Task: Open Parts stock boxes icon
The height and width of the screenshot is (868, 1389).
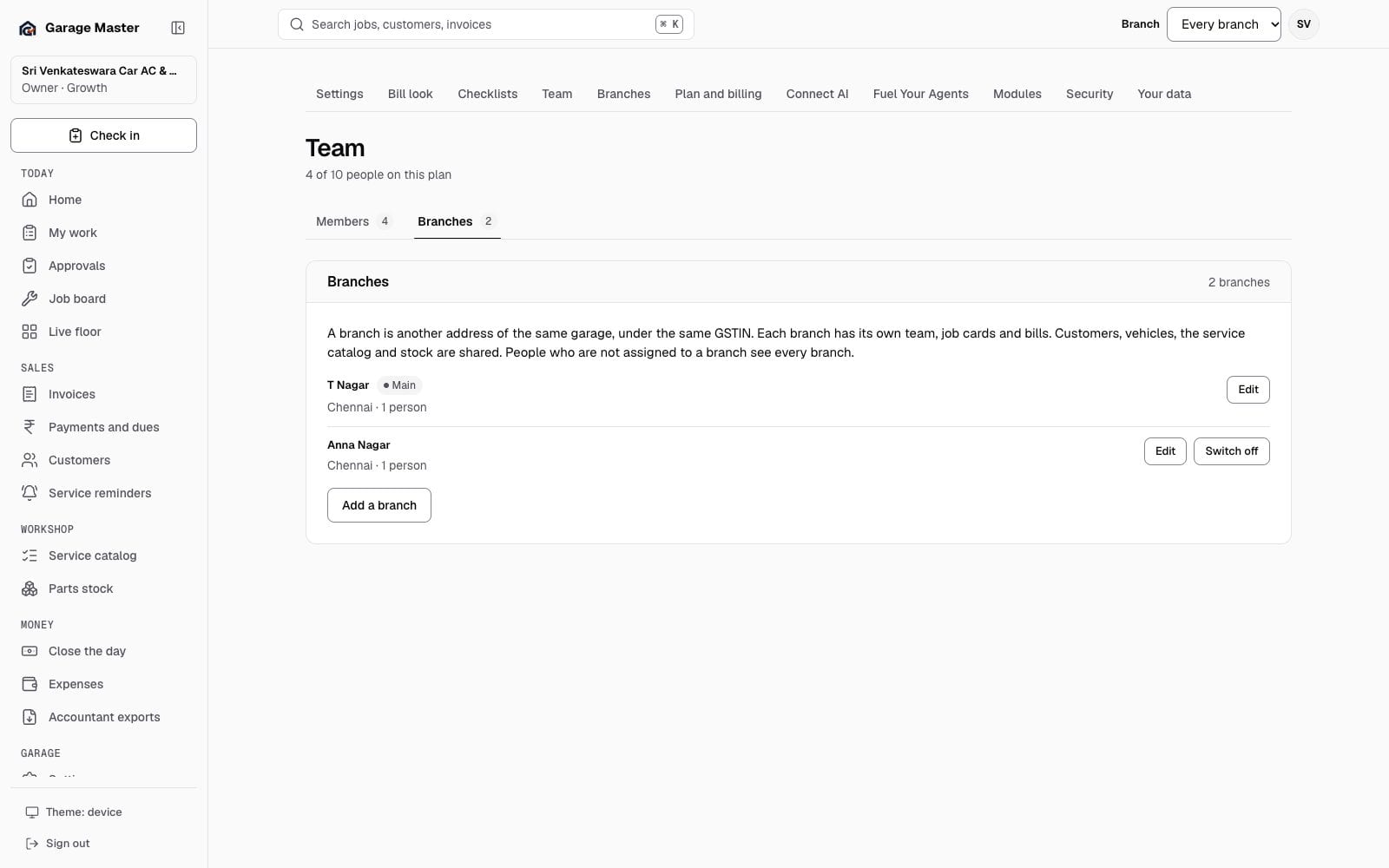Action: 30,589
